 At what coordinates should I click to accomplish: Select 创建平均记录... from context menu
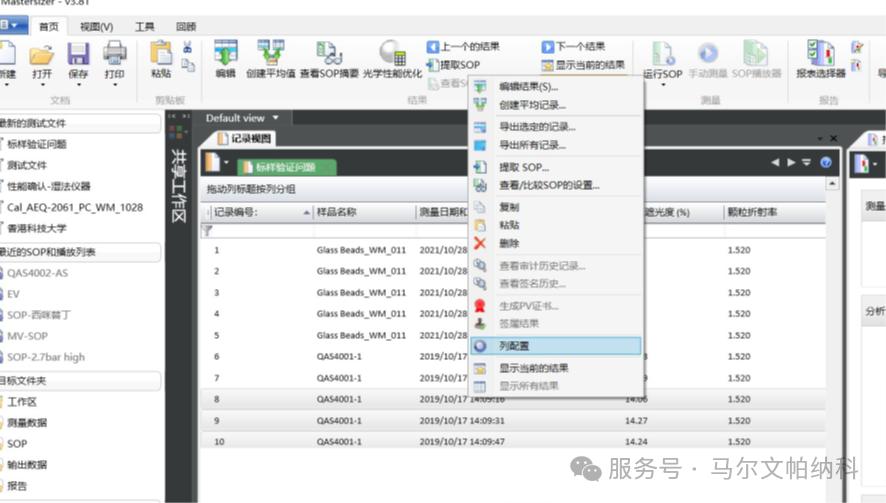556,105
